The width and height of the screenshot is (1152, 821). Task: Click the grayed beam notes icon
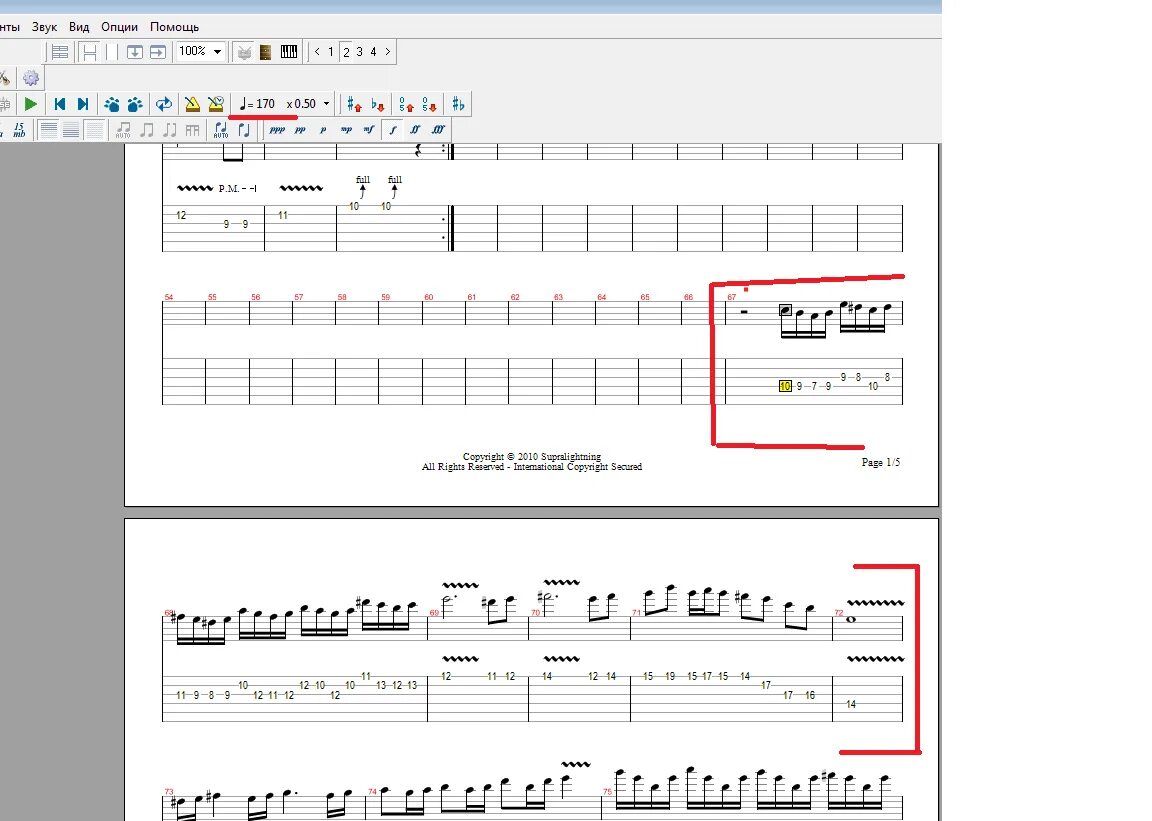coord(147,130)
